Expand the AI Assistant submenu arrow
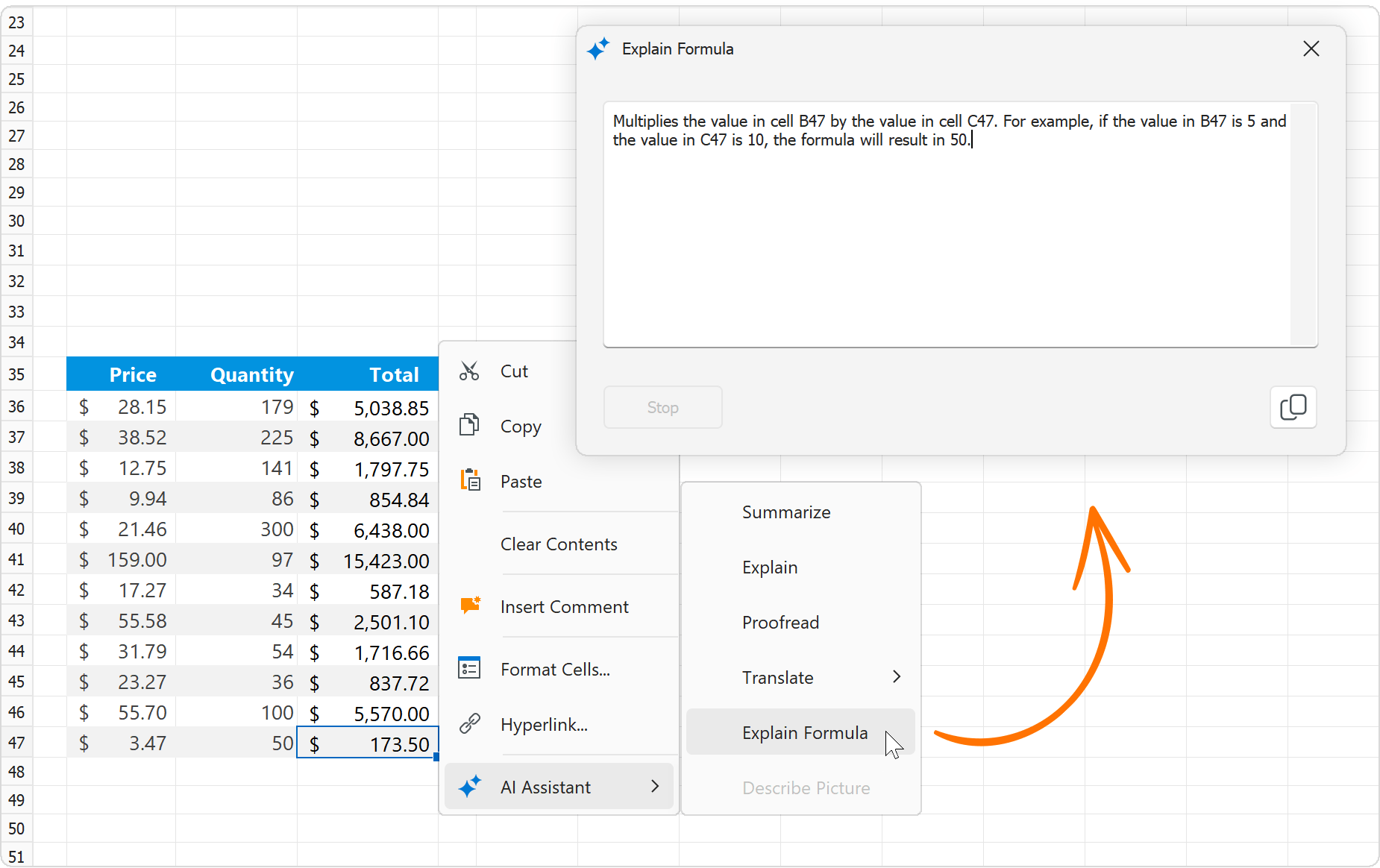Image resolution: width=1380 pixels, height=868 pixels. [655, 786]
